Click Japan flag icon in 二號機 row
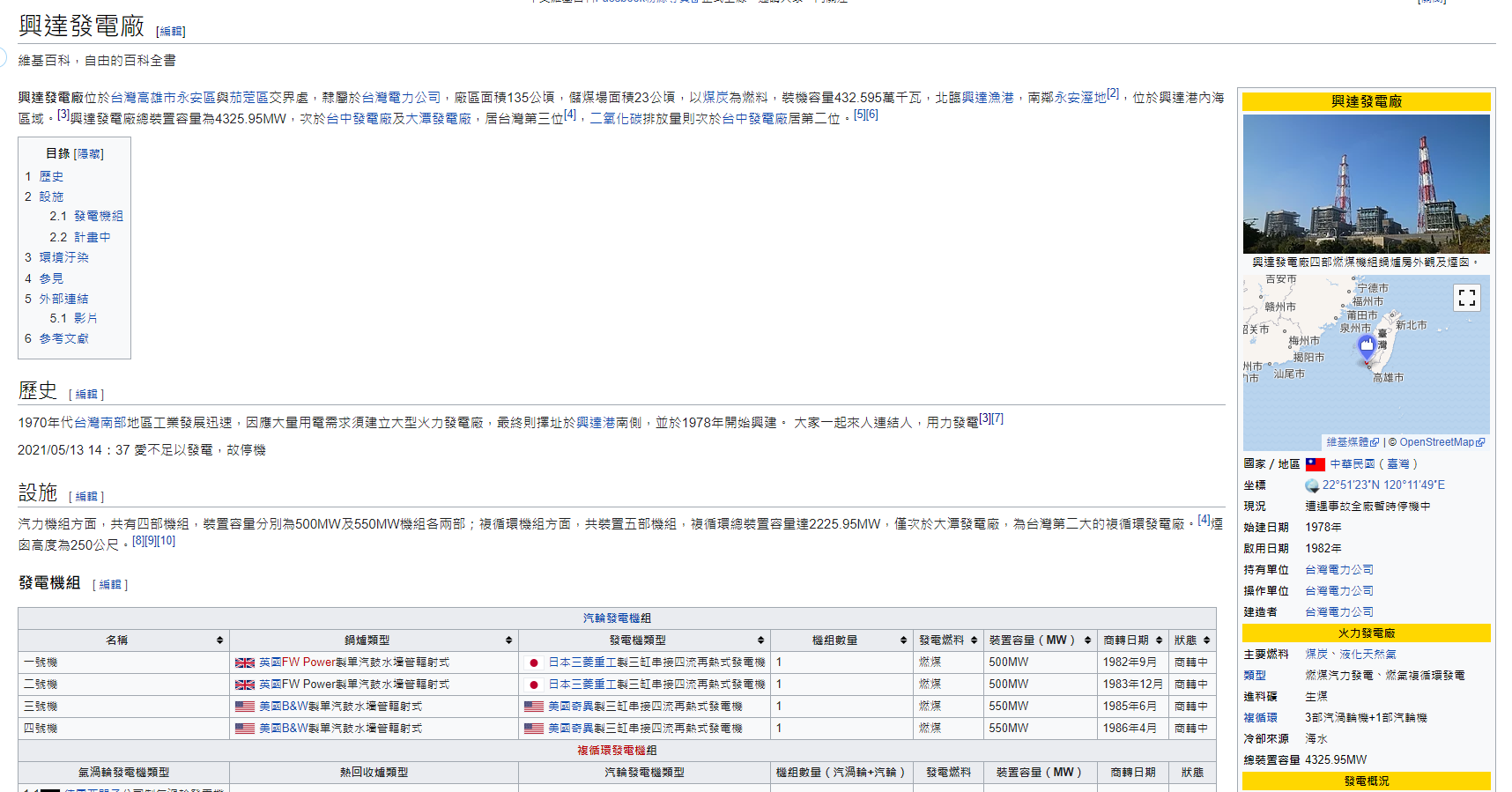The height and width of the screenshot is (792, 1512). 533,685
